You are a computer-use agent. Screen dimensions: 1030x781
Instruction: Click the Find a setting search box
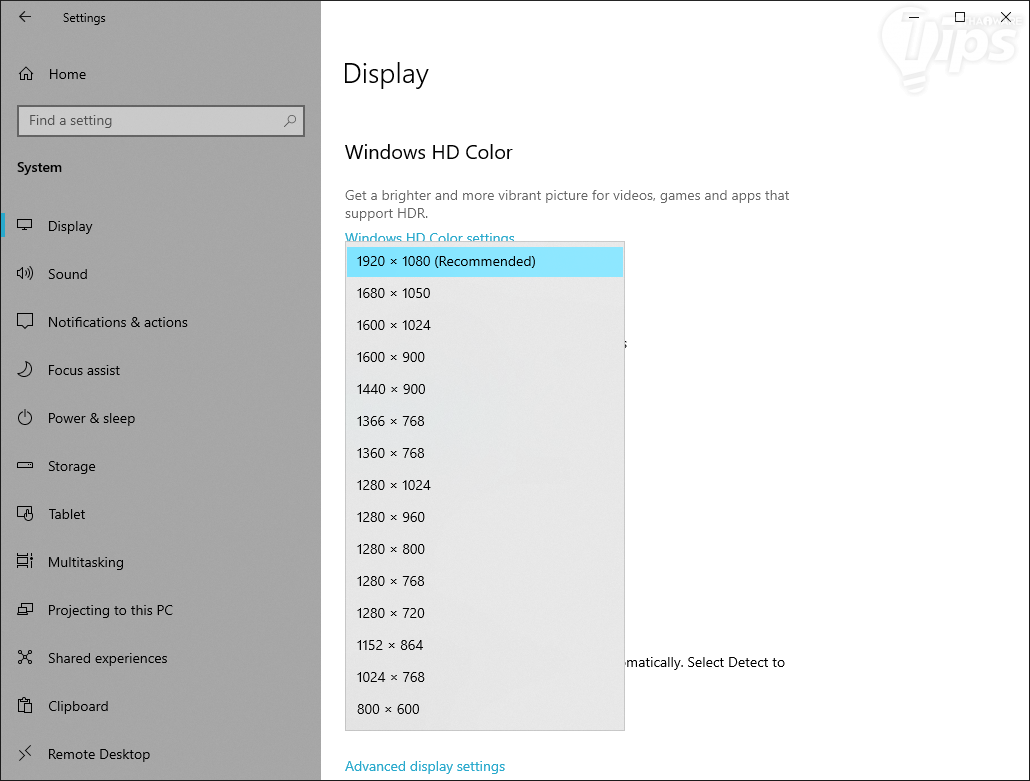coord(150,121)
